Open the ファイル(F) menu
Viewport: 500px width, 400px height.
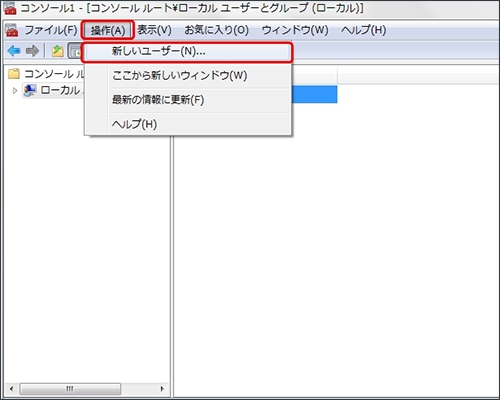click(x=51, y=30)
